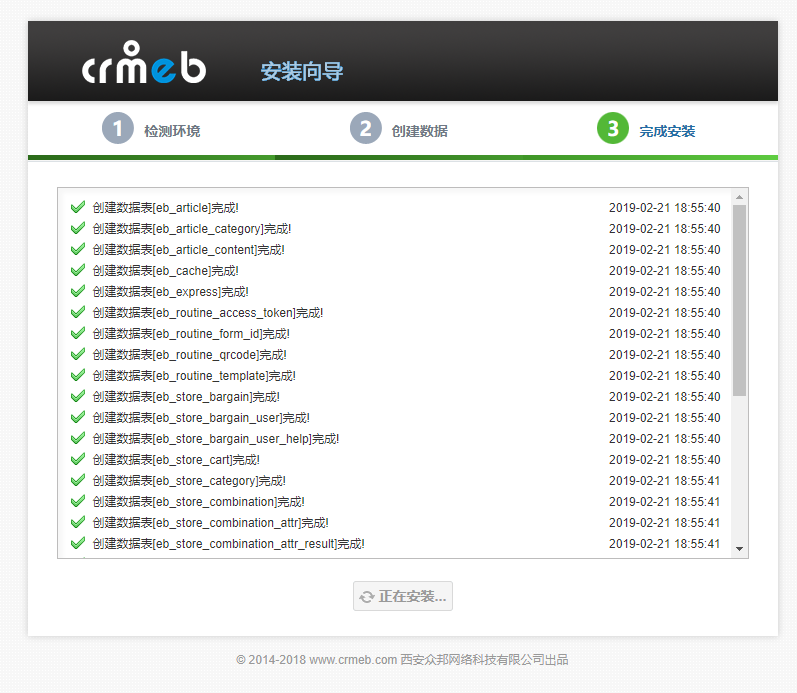Click checkmark beside eb_store_combination_attr_result row
Viewport: 797px width, 693px height.
(x=78, y=543)
